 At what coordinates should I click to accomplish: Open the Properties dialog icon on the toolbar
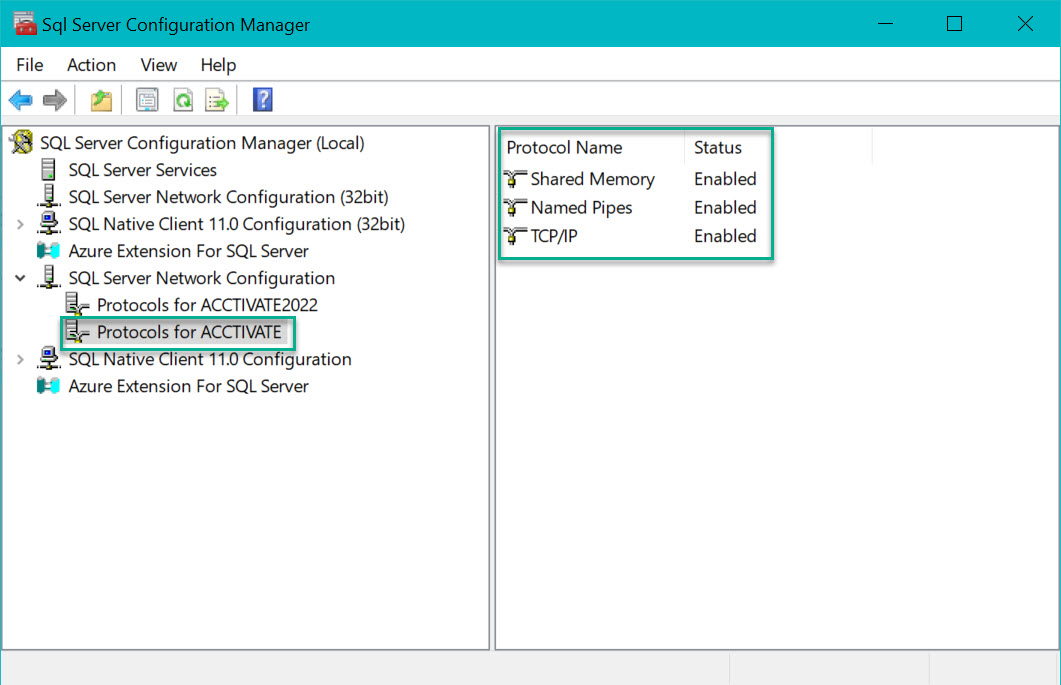click(146, 99)
